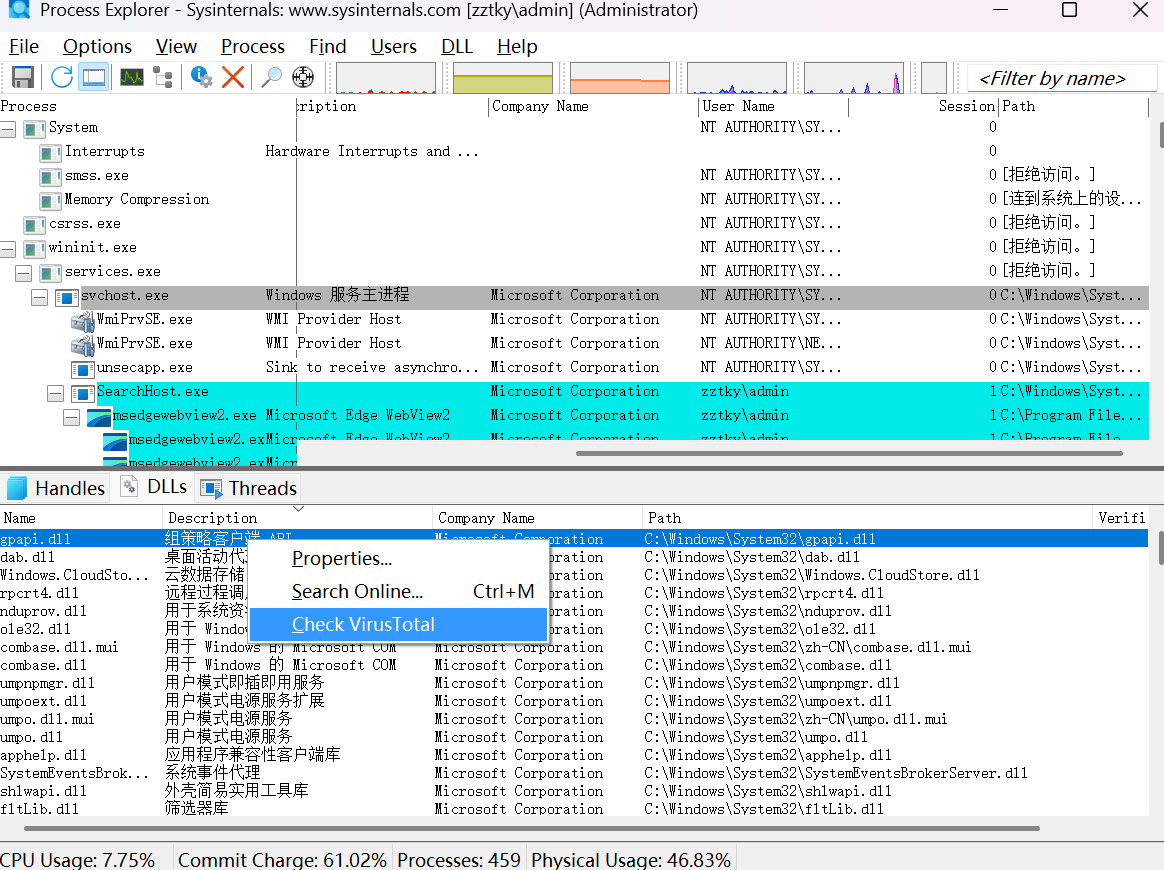Open the DLL menu
This screenshot has height=870, width=1164.
click(457, 46)
